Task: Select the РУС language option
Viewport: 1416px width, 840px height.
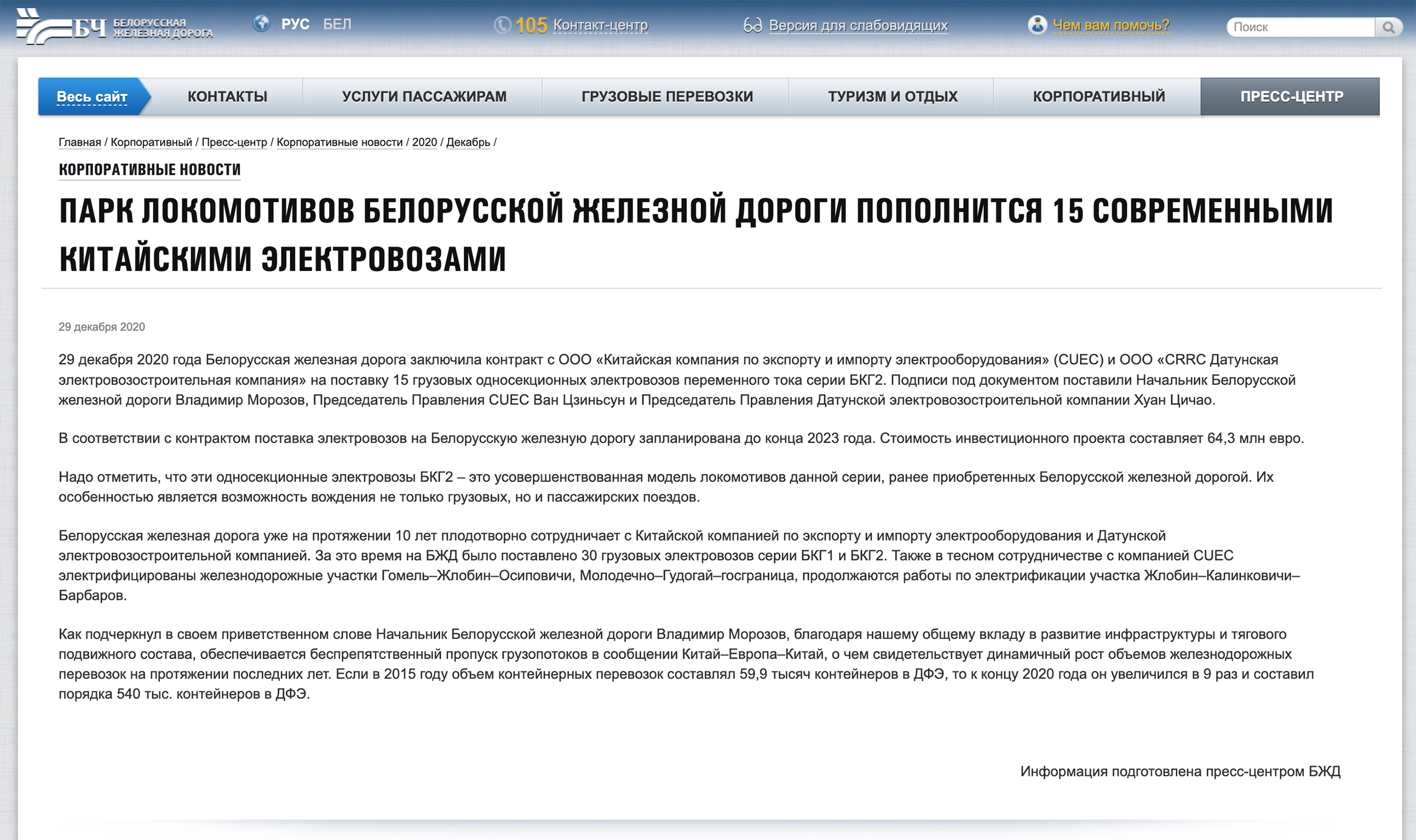Action: (295, 24)
